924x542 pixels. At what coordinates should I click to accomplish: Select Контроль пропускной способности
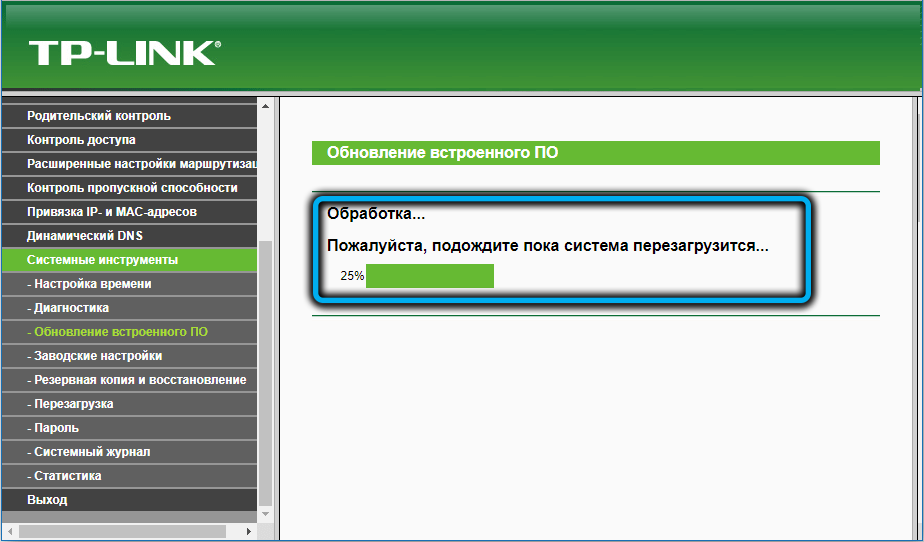click(x=129, y=188)
